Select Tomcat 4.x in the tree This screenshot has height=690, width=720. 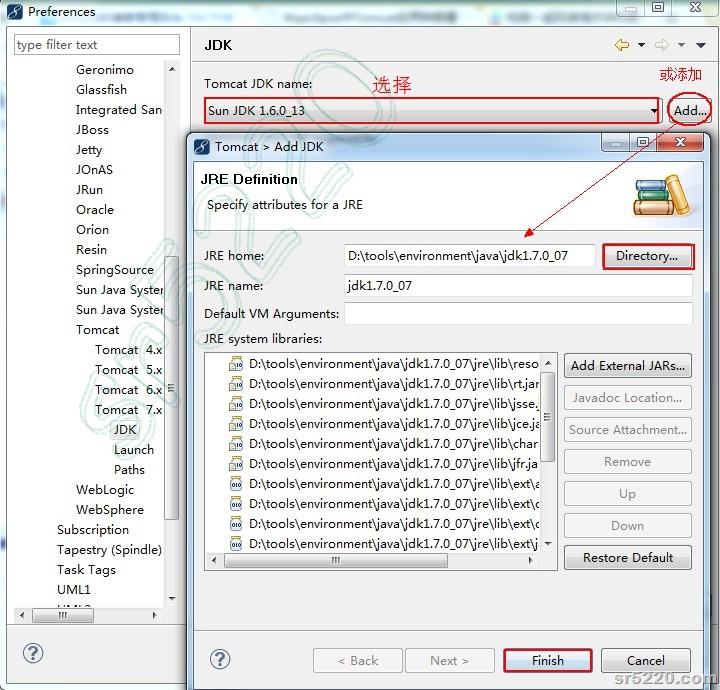pyautogui.click(x=129, y=350)
